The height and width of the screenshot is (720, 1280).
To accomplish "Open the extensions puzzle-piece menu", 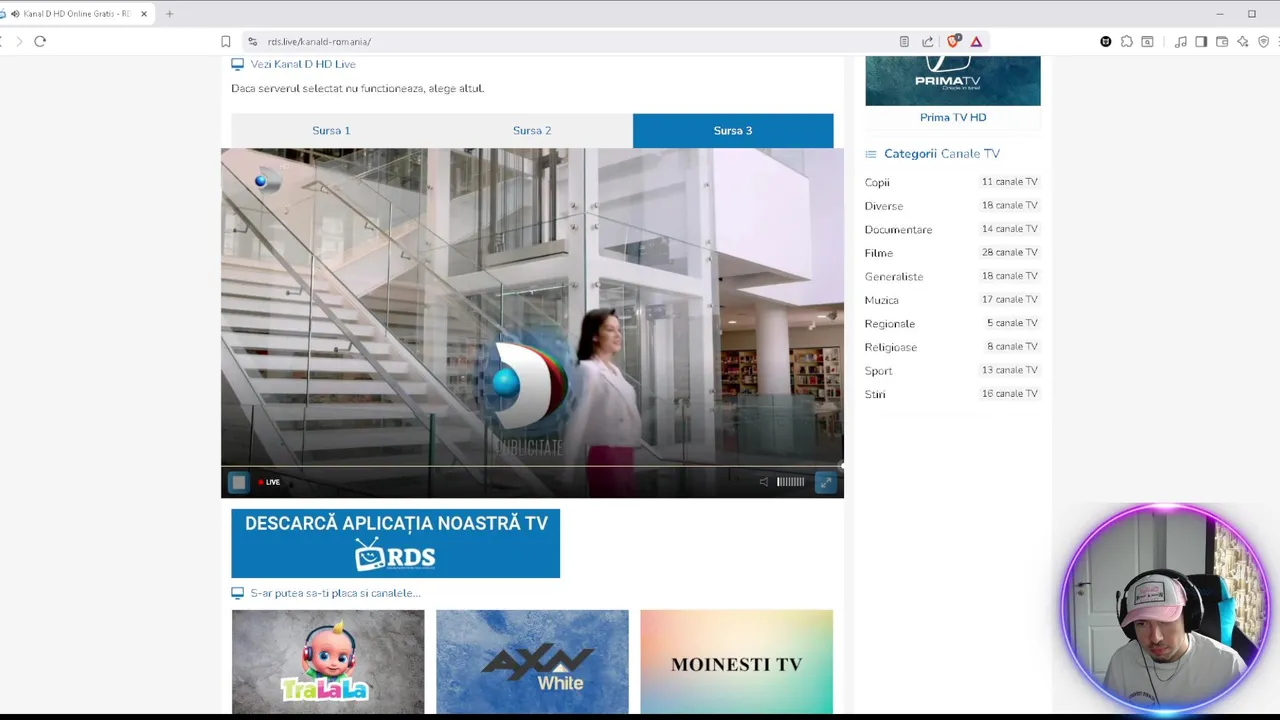I will [1127, 41].
